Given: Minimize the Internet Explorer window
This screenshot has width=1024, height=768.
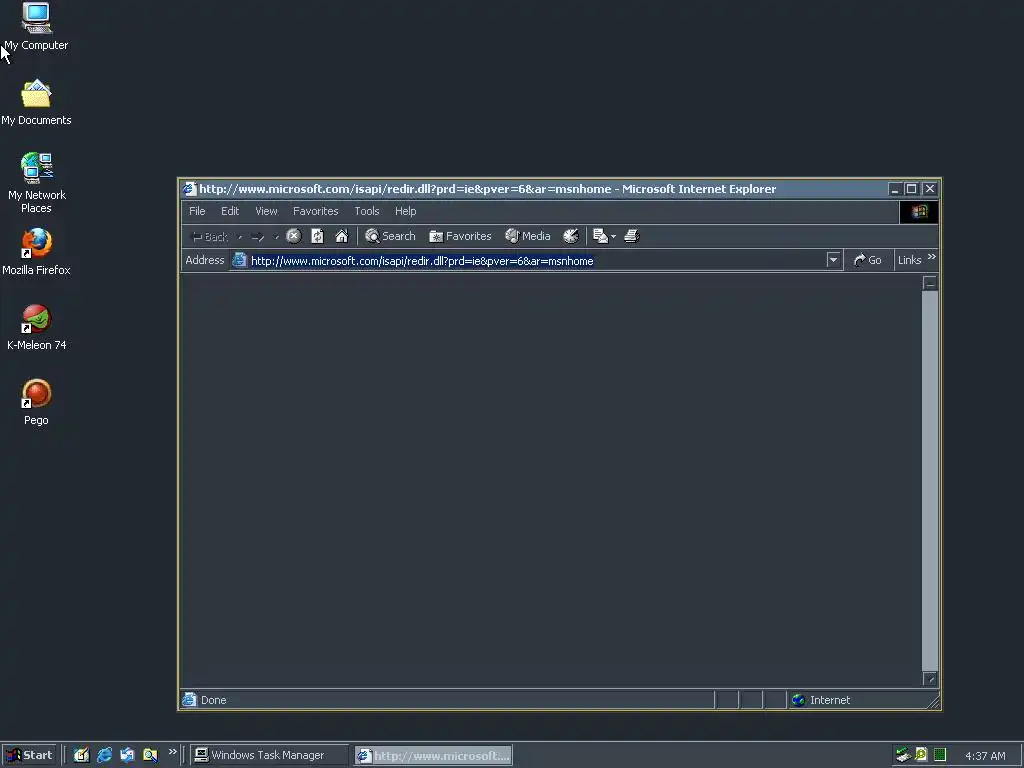Looking at the screenshot, I should coord(895,189).
